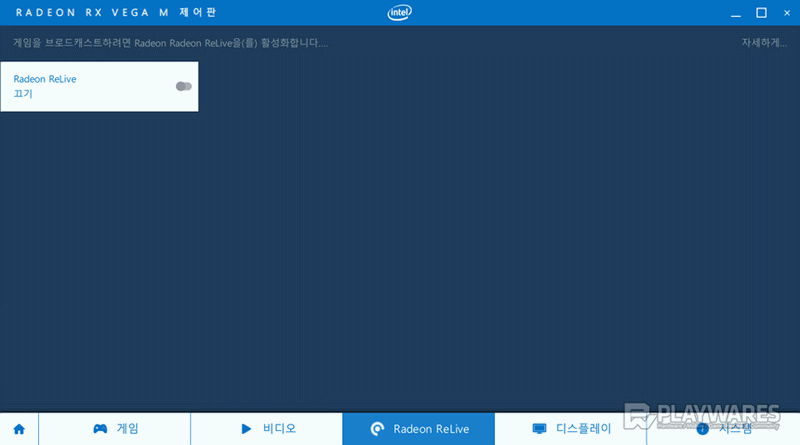Minimize the Radeon control panel window
The height and width of the screenshot is (445, 800).
[x=734, y=13]
